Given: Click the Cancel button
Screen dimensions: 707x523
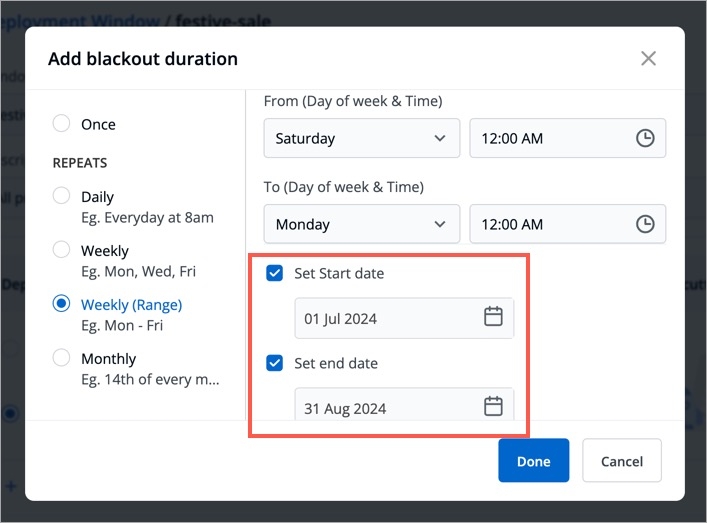Looking at the screenshot, I should [x=622, y=460].
